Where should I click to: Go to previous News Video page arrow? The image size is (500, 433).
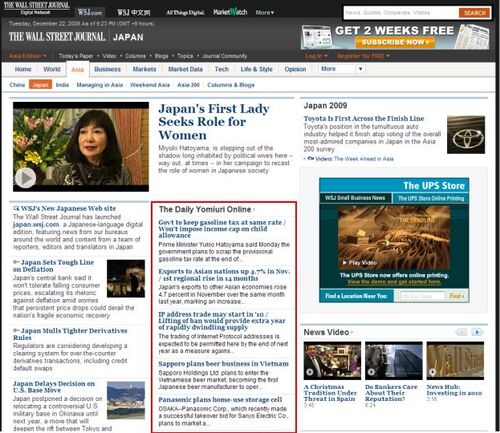tap(461, 332)
